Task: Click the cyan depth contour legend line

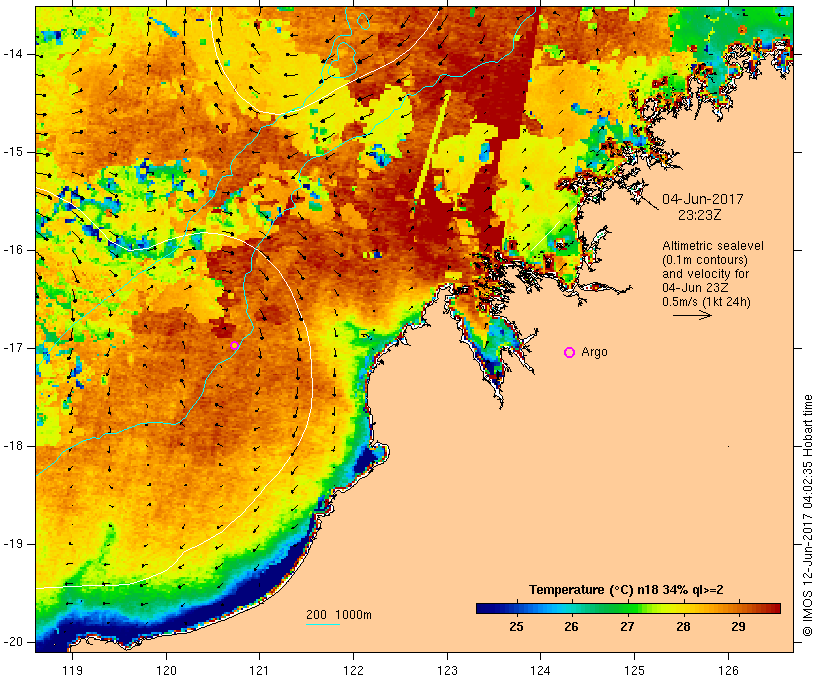Action: 323,624
